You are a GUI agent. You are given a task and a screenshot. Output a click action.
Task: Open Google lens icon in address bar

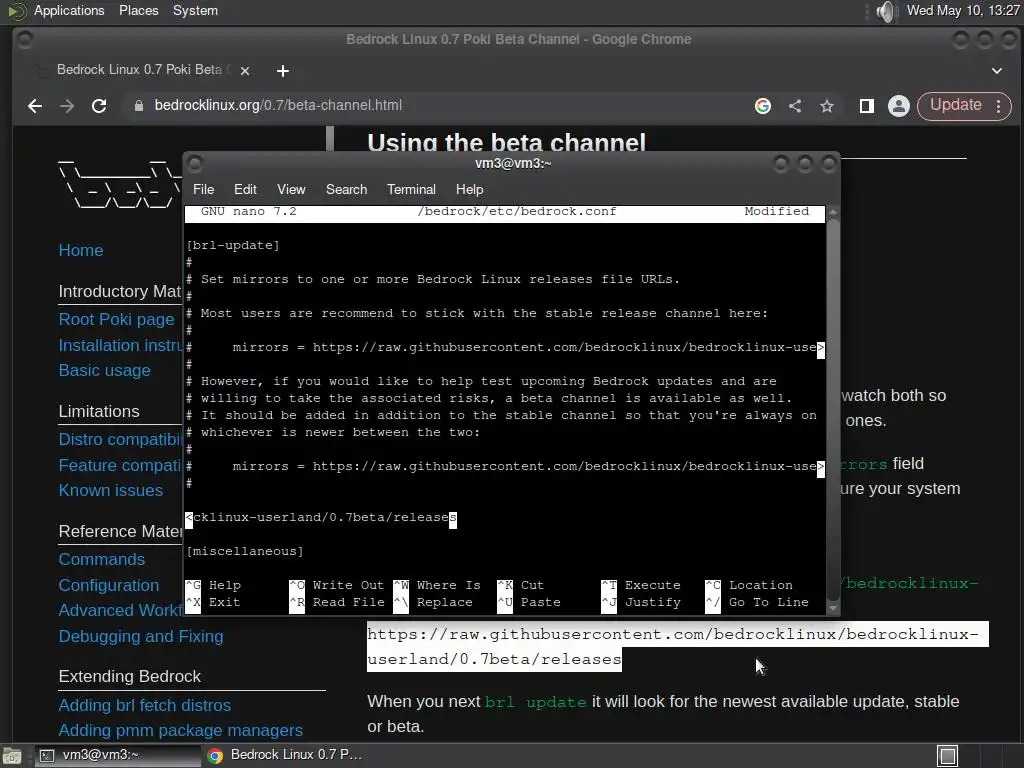click(763, 106)
